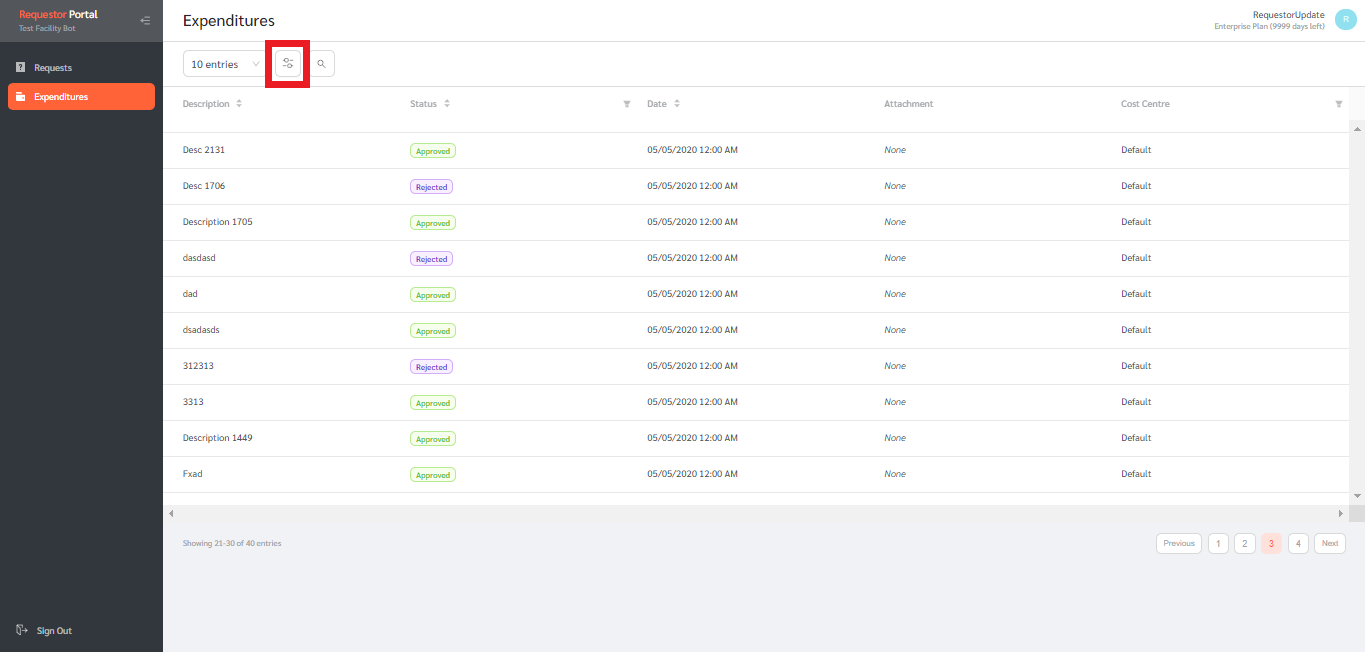Click Rejected badge in 312313 row

(x=431, y=367)
